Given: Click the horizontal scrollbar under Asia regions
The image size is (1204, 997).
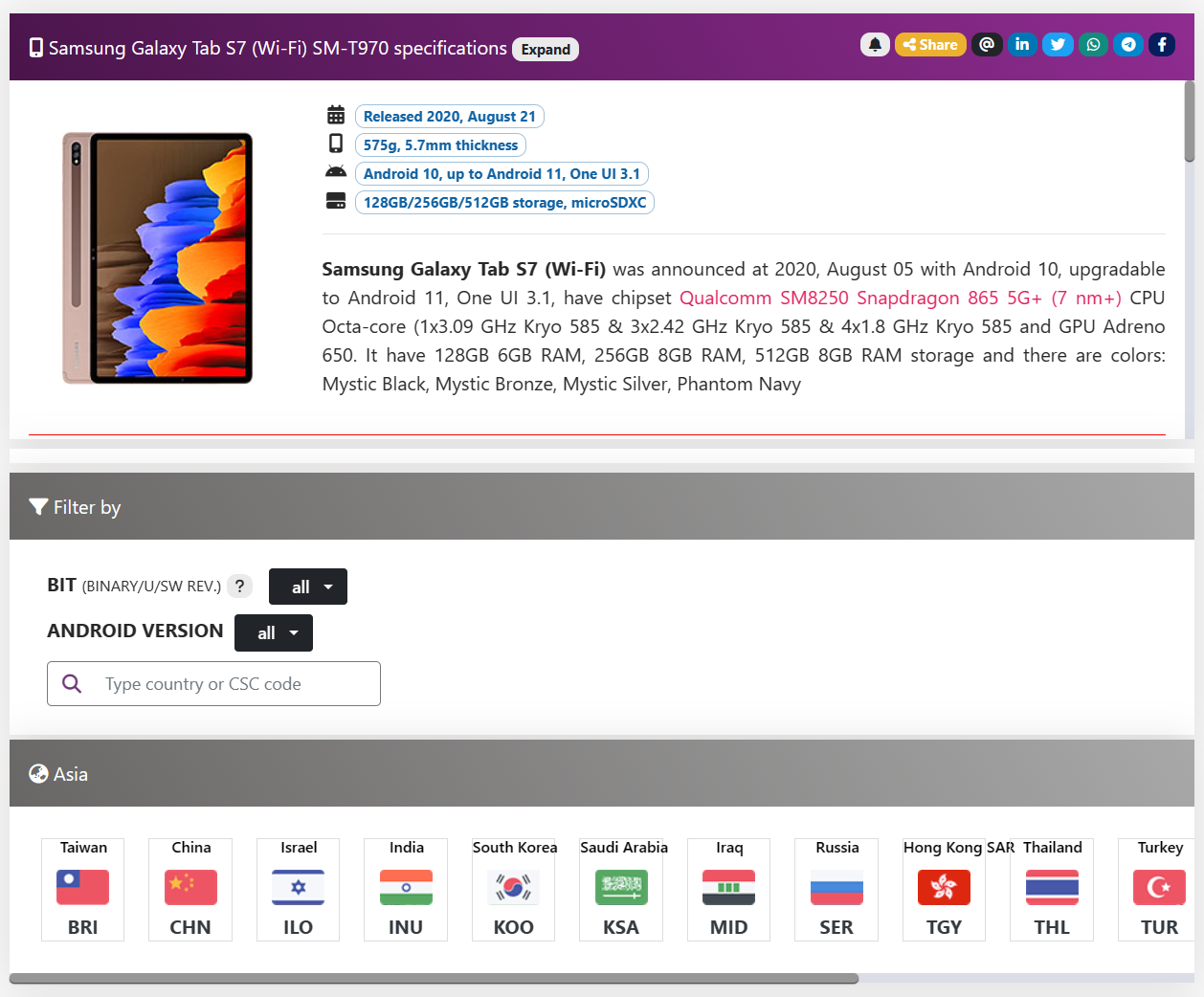Looking at the screenshot, I should tap(434, 978).
